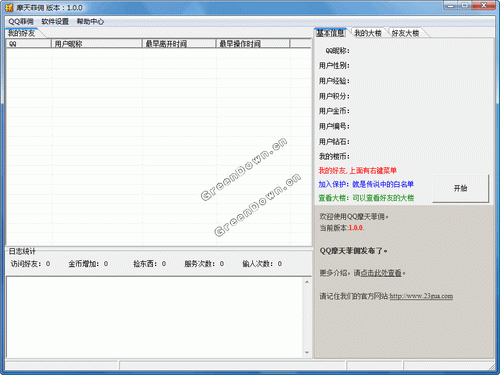Open the www.23gua.com website link
The image size is (500, 375).
[421, 296]
